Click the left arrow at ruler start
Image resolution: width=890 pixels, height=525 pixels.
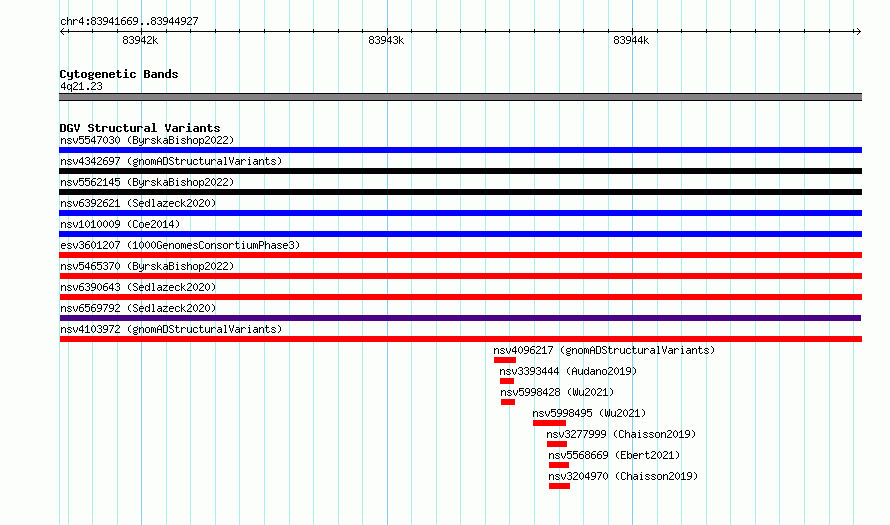point(63,32)
